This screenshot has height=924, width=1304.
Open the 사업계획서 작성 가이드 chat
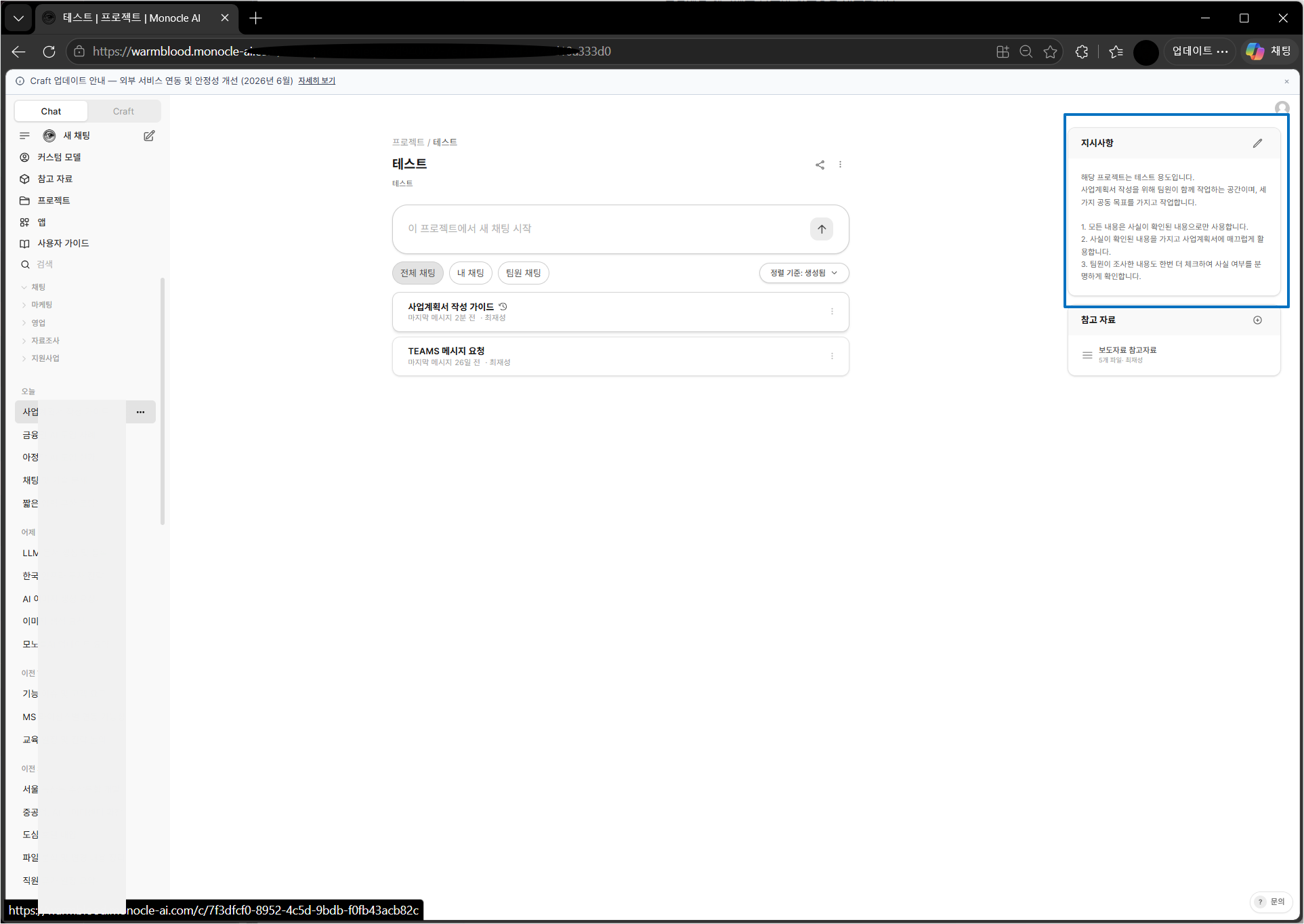[620, 312]
